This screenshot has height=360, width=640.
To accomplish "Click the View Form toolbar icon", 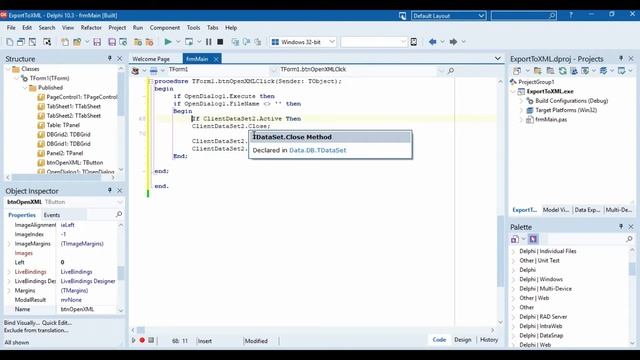I will [x=21, y=42].
